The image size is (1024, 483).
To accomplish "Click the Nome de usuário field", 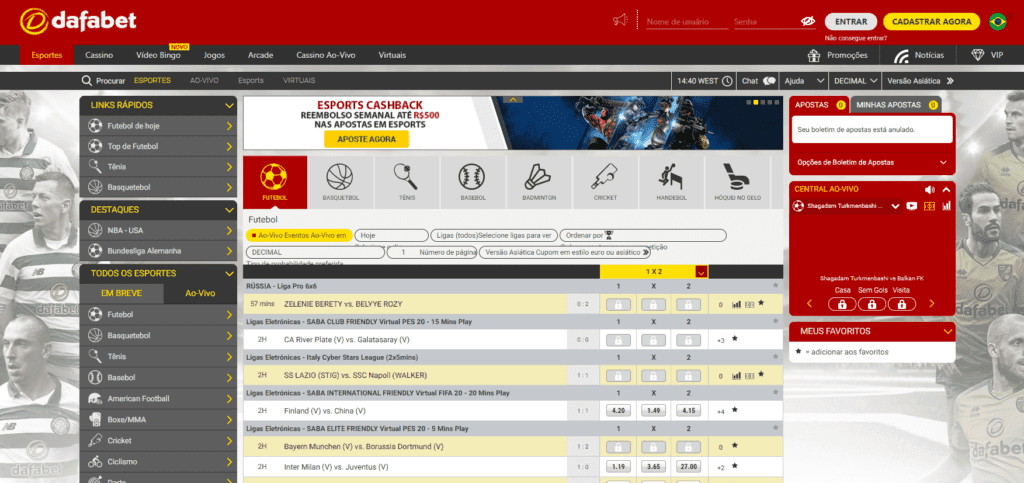I will coord(686,22).
